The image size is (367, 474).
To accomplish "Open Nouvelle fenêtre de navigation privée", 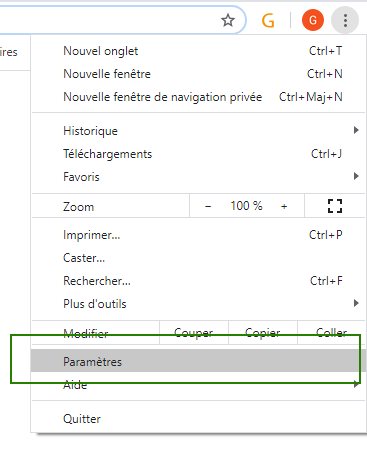I will (x=198, y=97).
